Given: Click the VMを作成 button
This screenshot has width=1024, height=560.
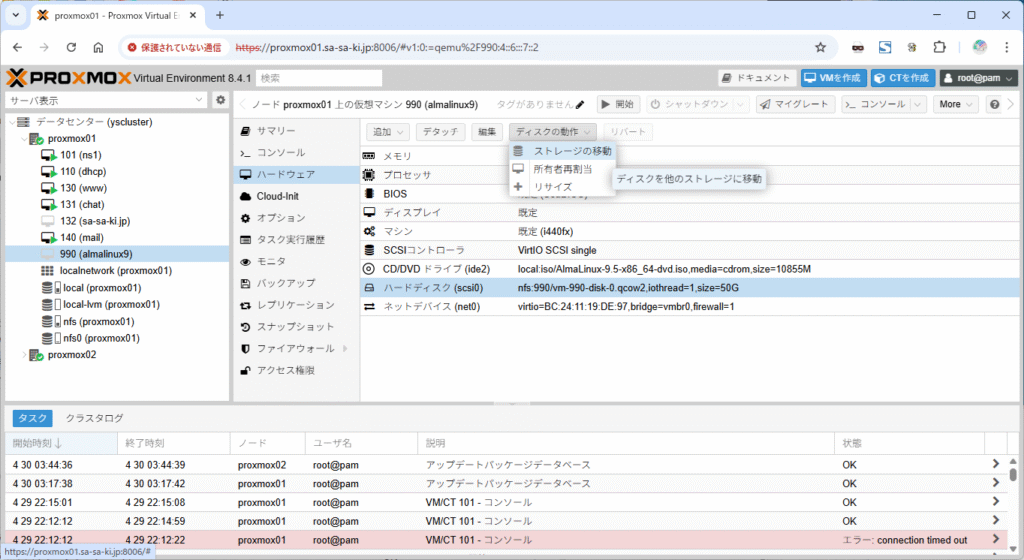Looking at the screenshot, I should click(833, 78).
